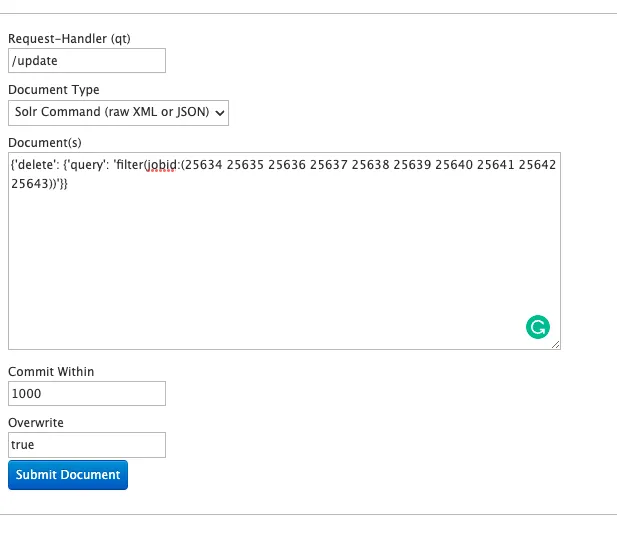Click the green Grammarly icon

point(538,327)
